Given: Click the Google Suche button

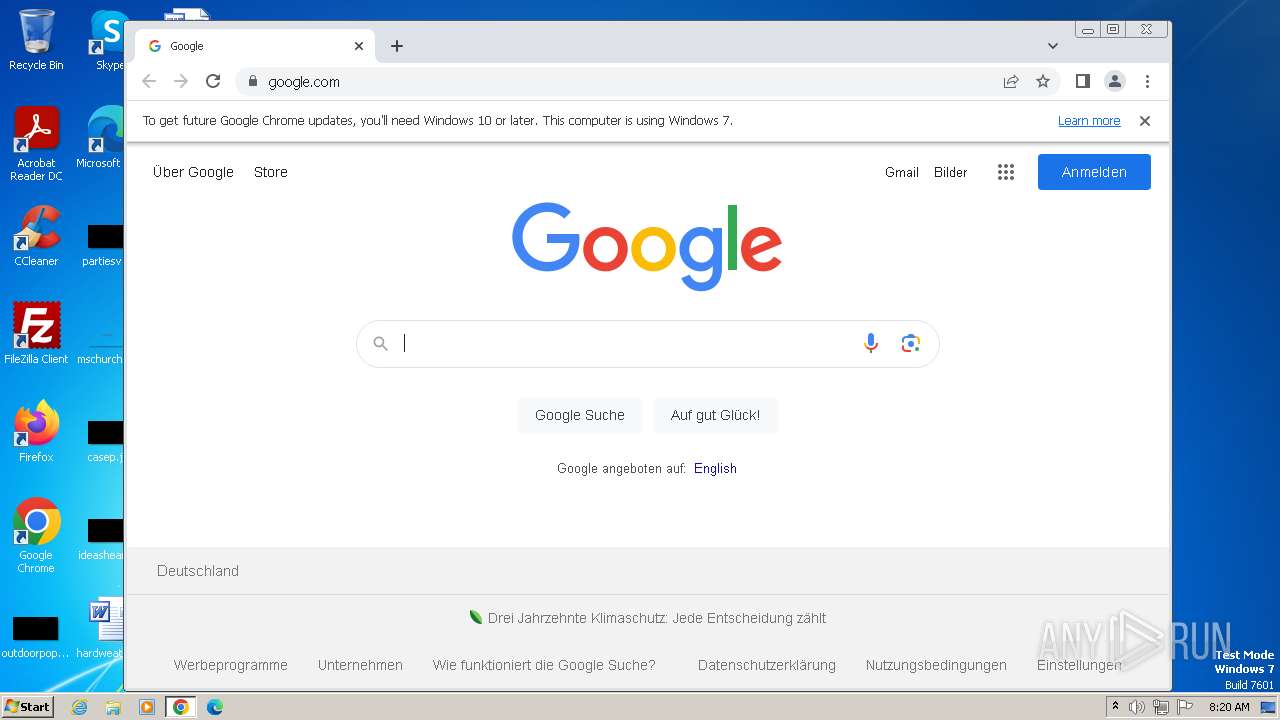Looking at the screenshot, I should 580,415.
